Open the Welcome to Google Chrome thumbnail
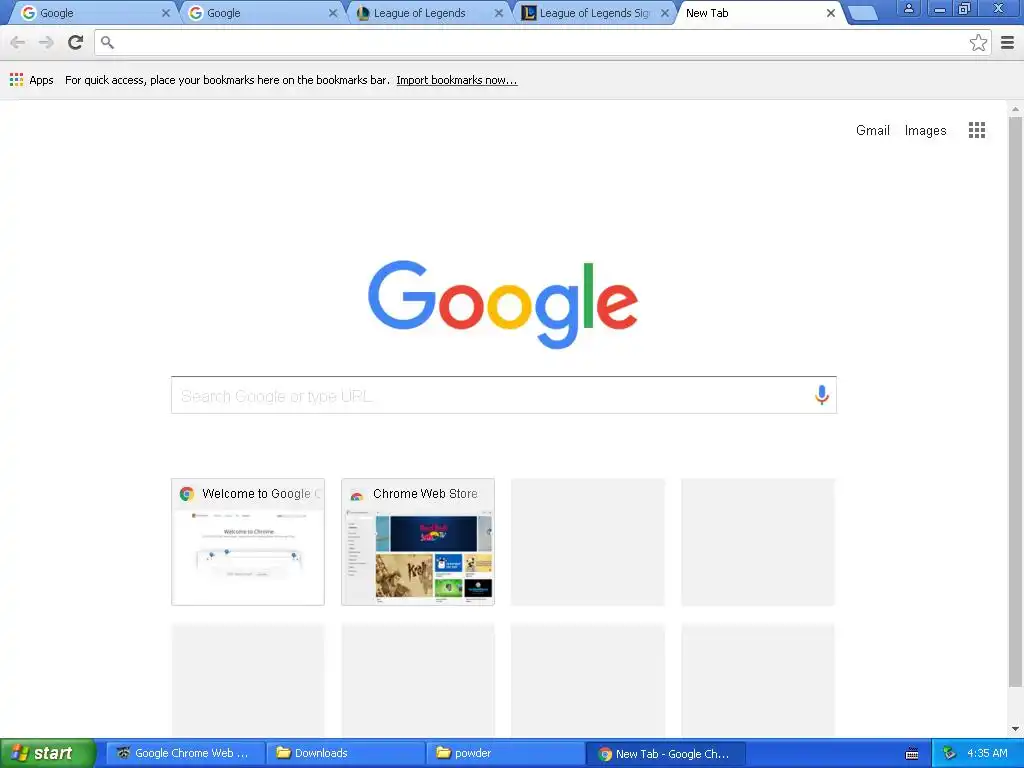Viewport: 1024px width, 768px height. [x=248, y=542]
